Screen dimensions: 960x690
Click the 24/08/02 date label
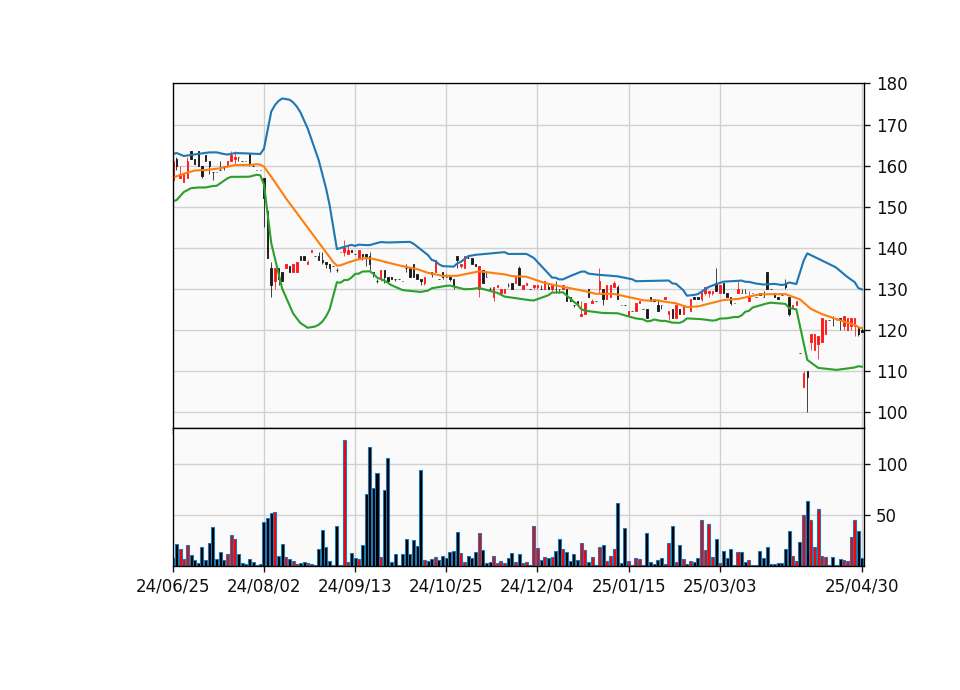pyautogui.click(x=264, y=587)
